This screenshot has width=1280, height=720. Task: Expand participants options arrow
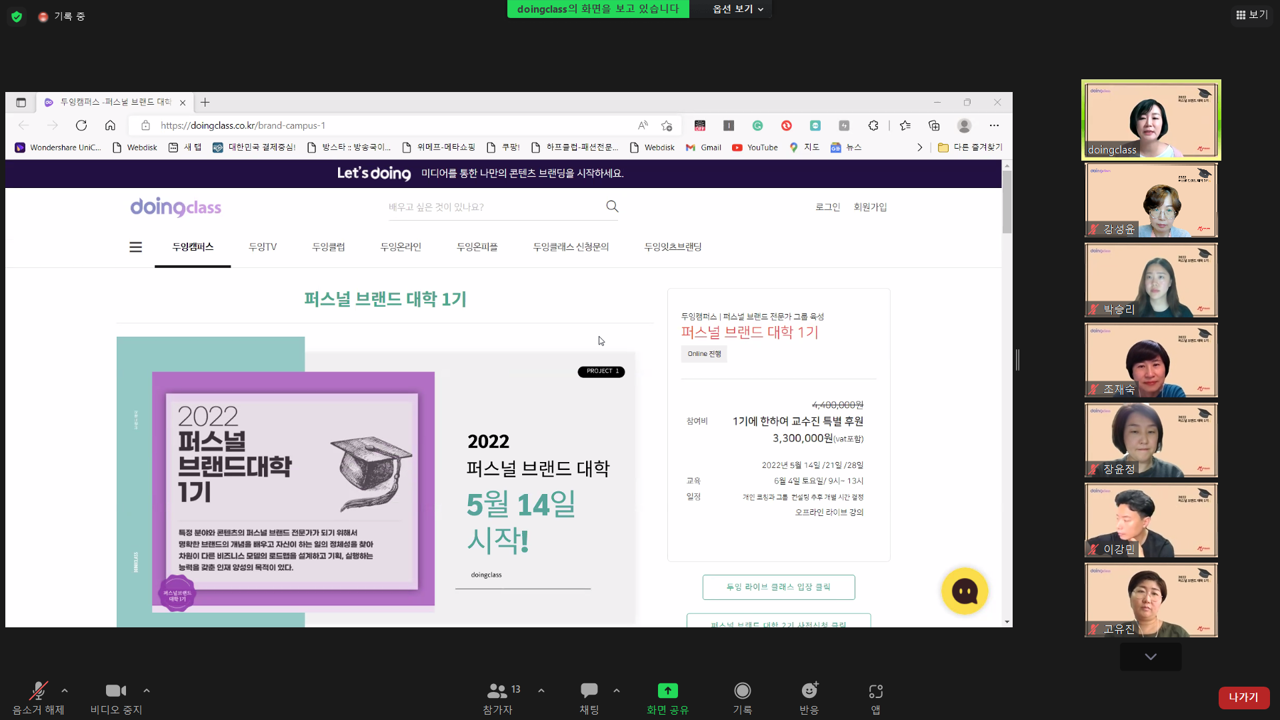[x=541, y=690]
